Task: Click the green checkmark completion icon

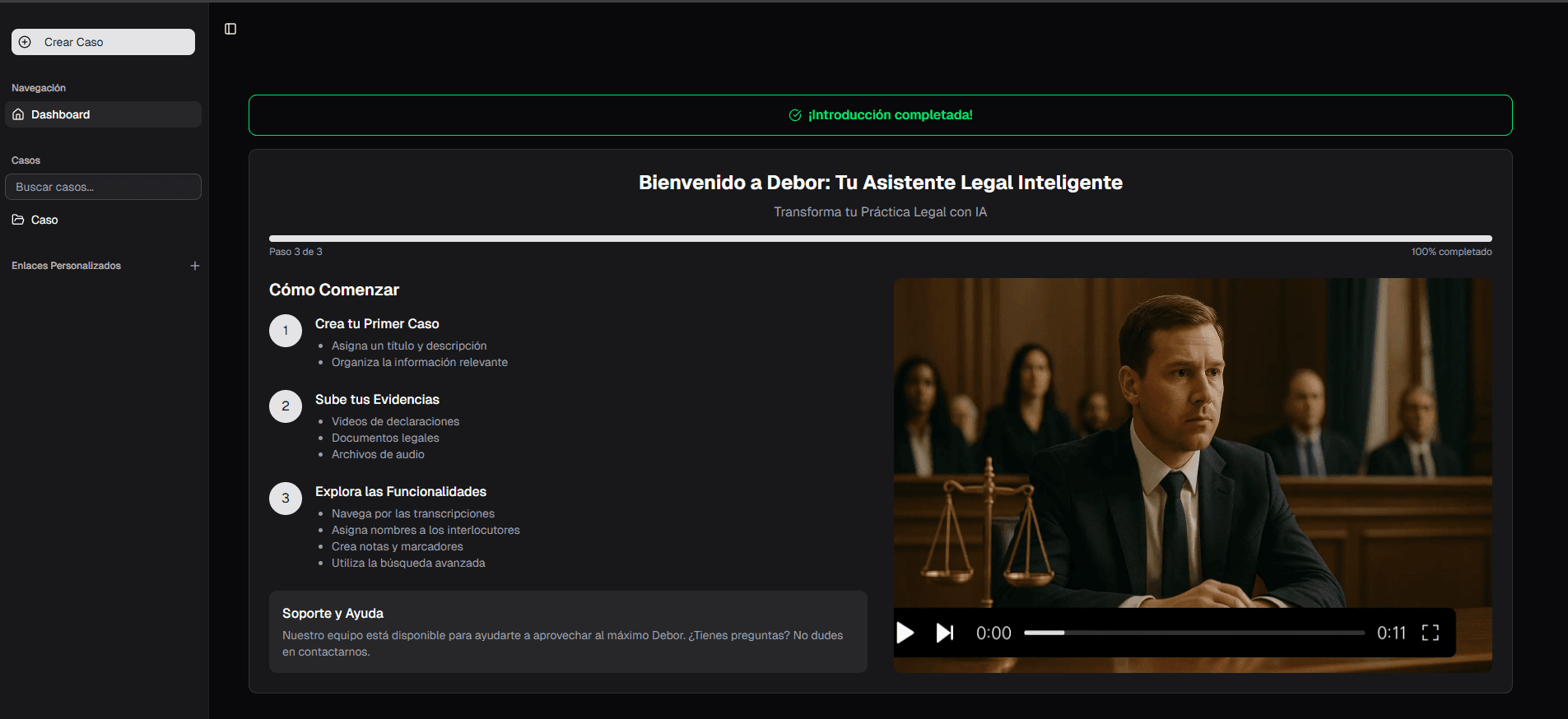Action: coord(795,115)
